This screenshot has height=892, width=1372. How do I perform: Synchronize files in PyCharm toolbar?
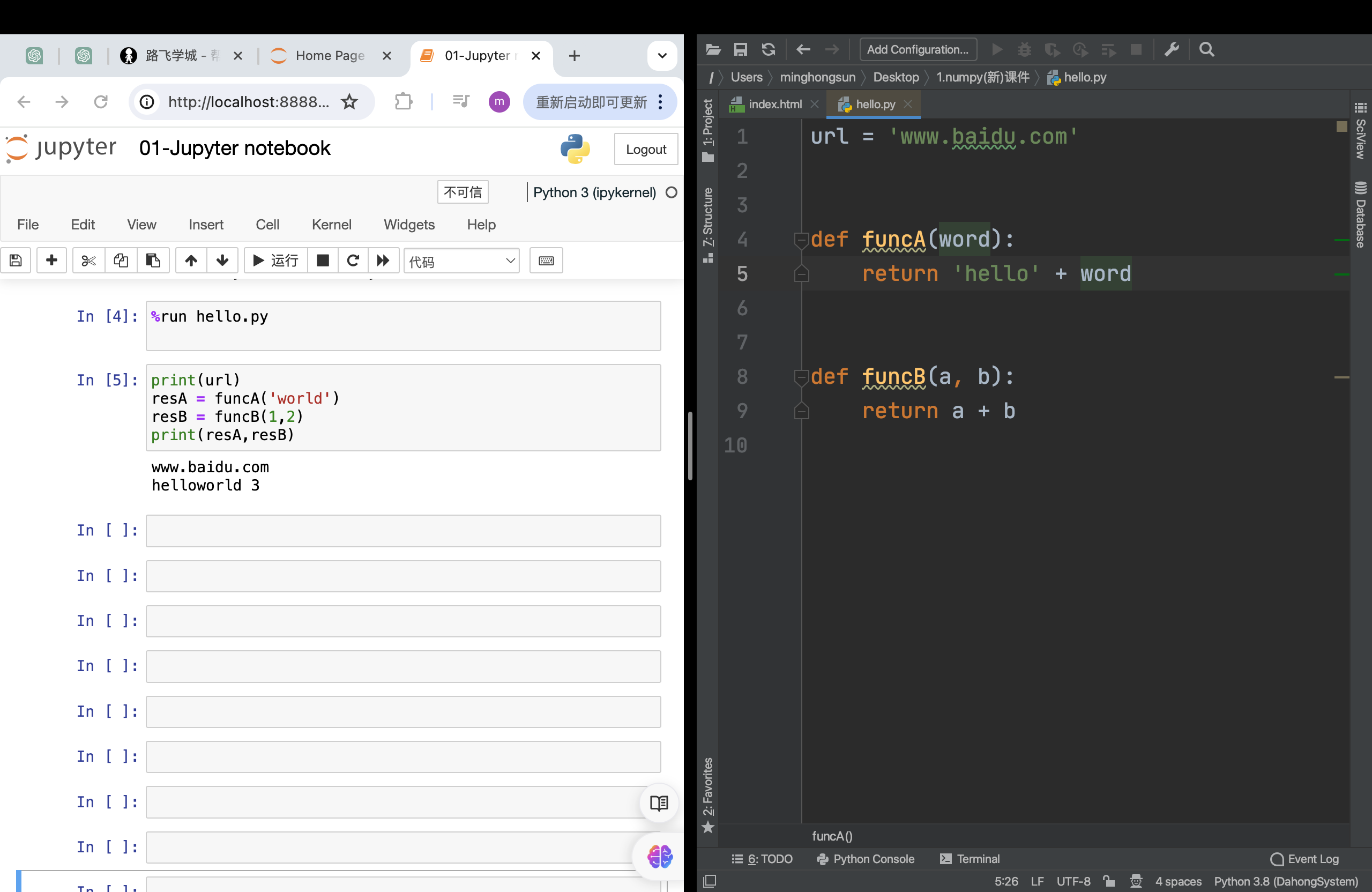[769, 50]
